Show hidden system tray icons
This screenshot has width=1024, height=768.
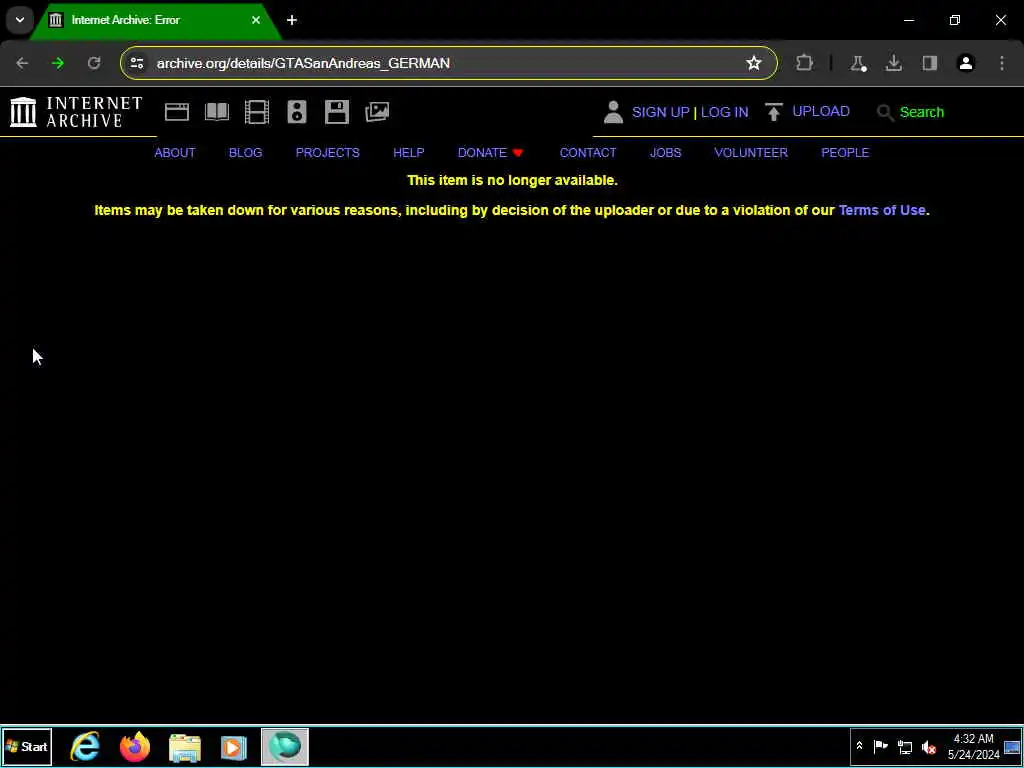point(859,746)
